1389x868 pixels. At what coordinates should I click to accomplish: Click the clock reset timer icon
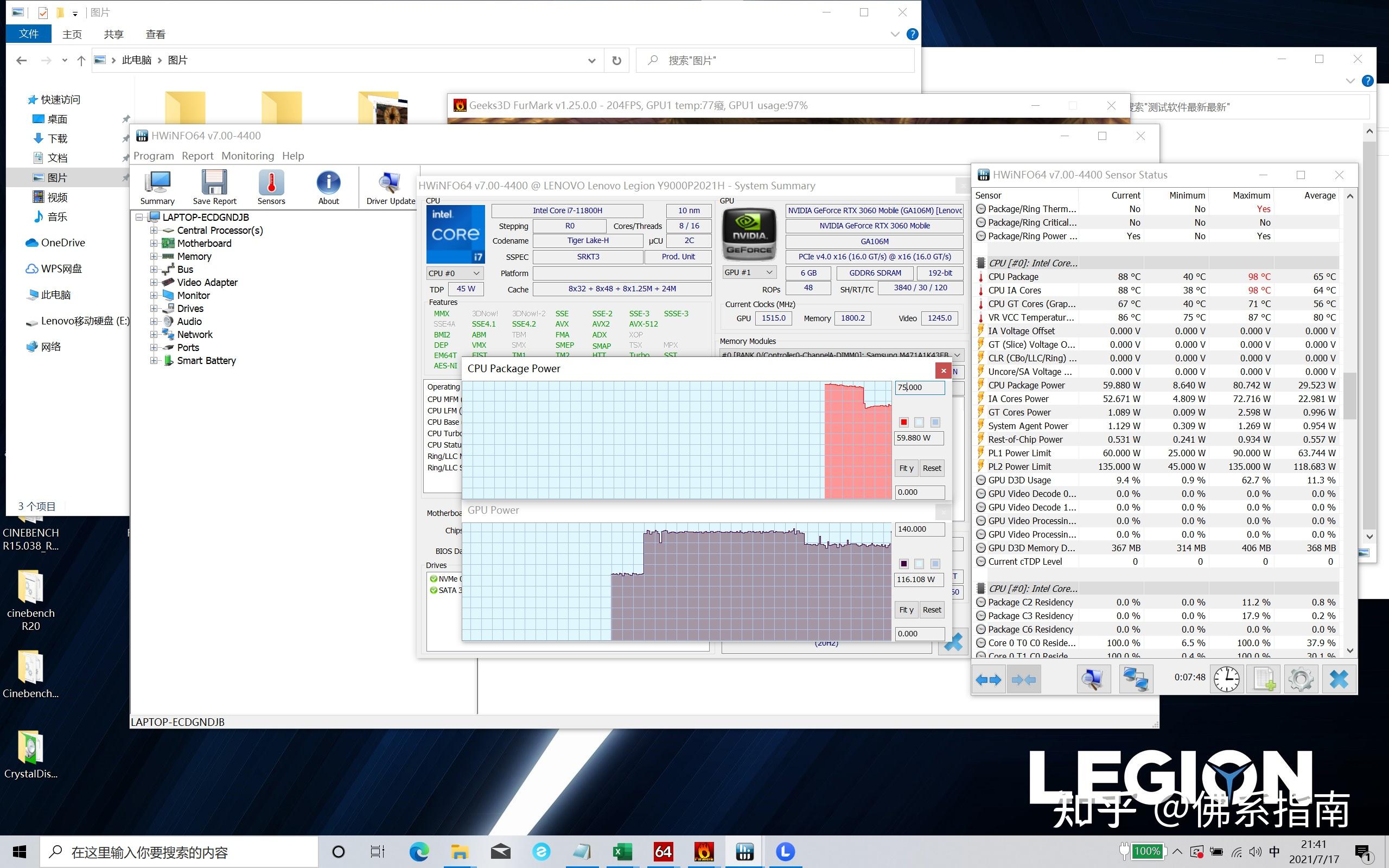pos(1227,680)
